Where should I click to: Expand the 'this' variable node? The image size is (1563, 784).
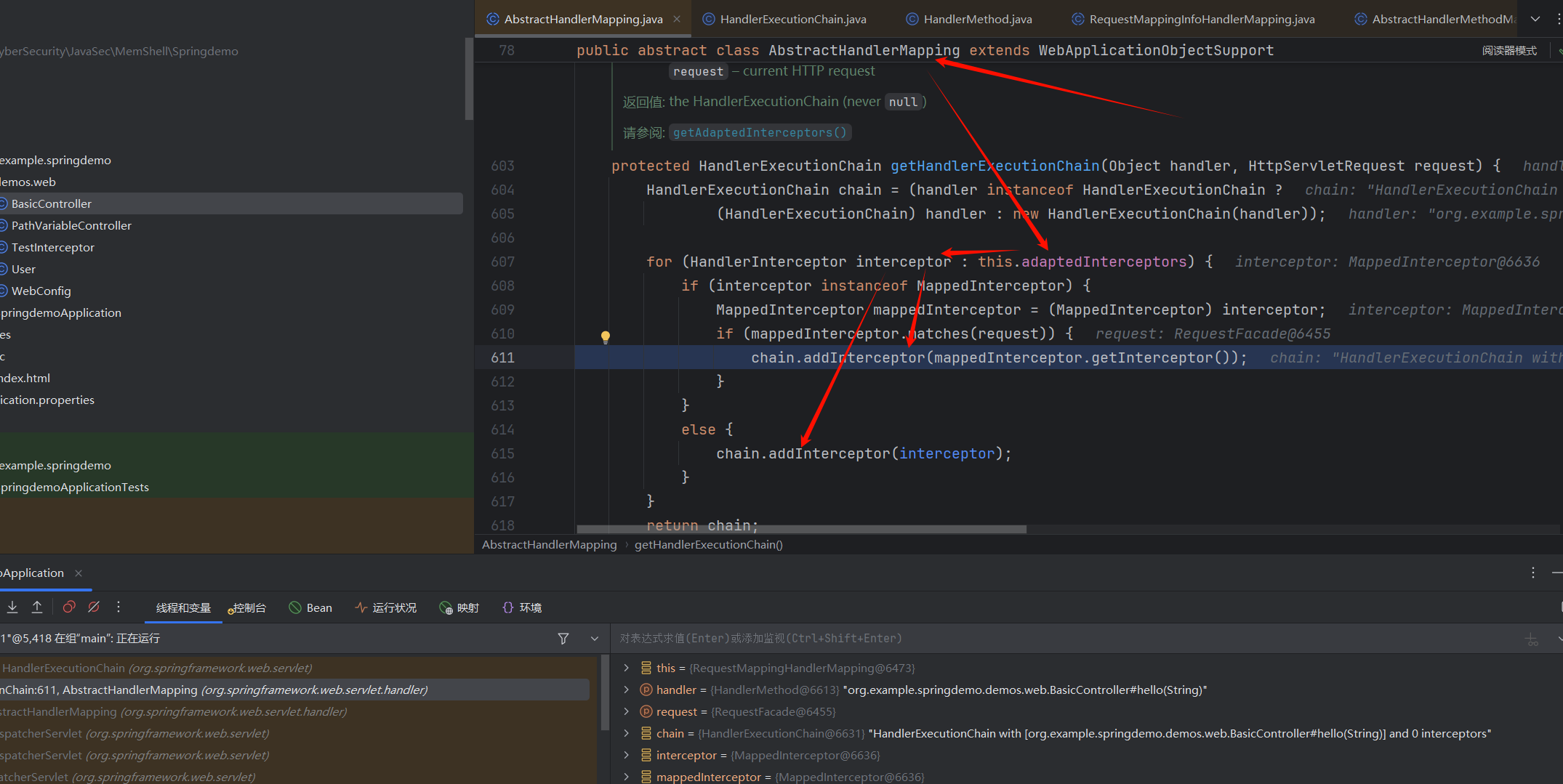click(626, 668)
